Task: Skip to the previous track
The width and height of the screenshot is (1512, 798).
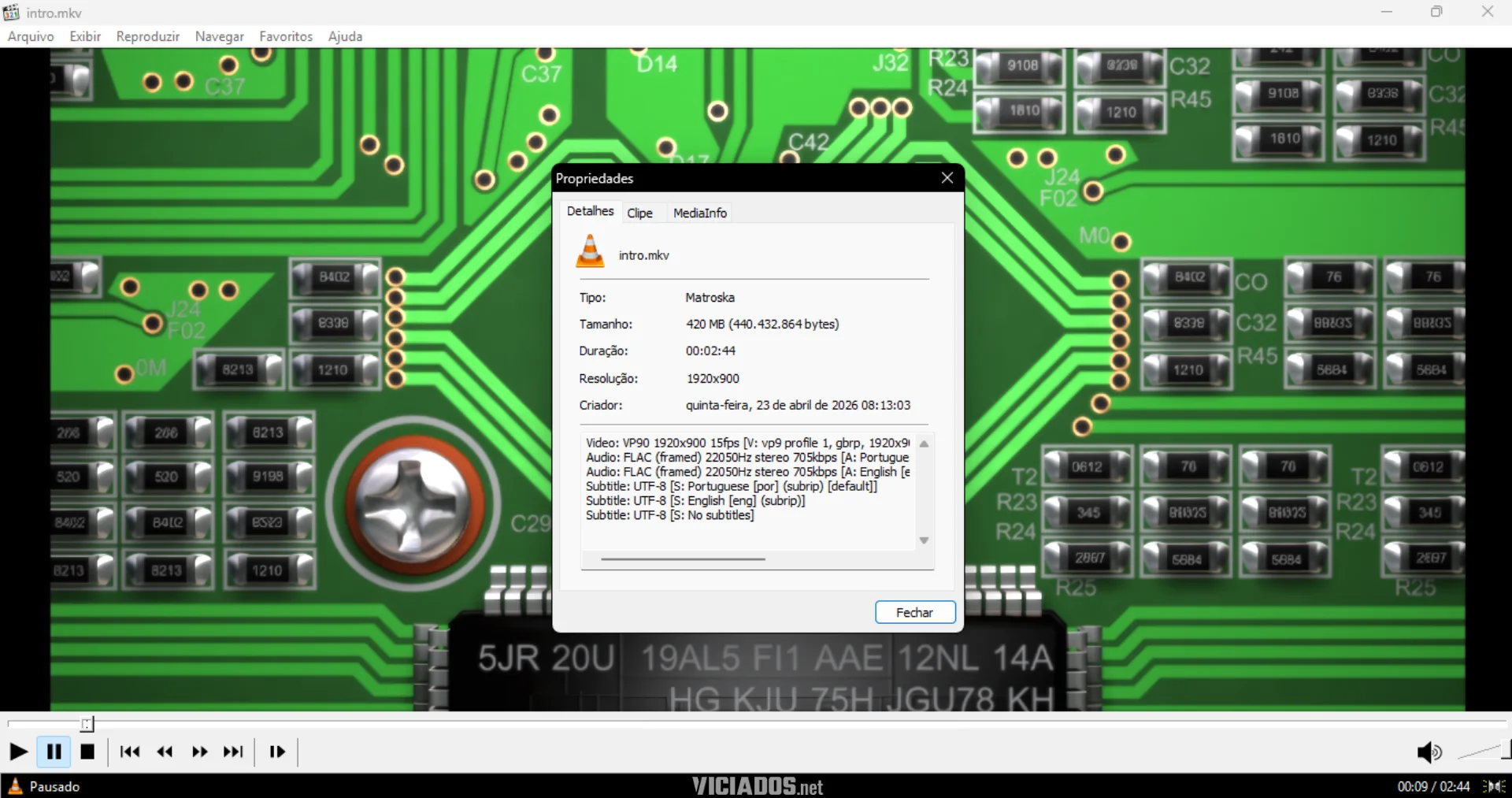Action: click(x=130, y=752)
